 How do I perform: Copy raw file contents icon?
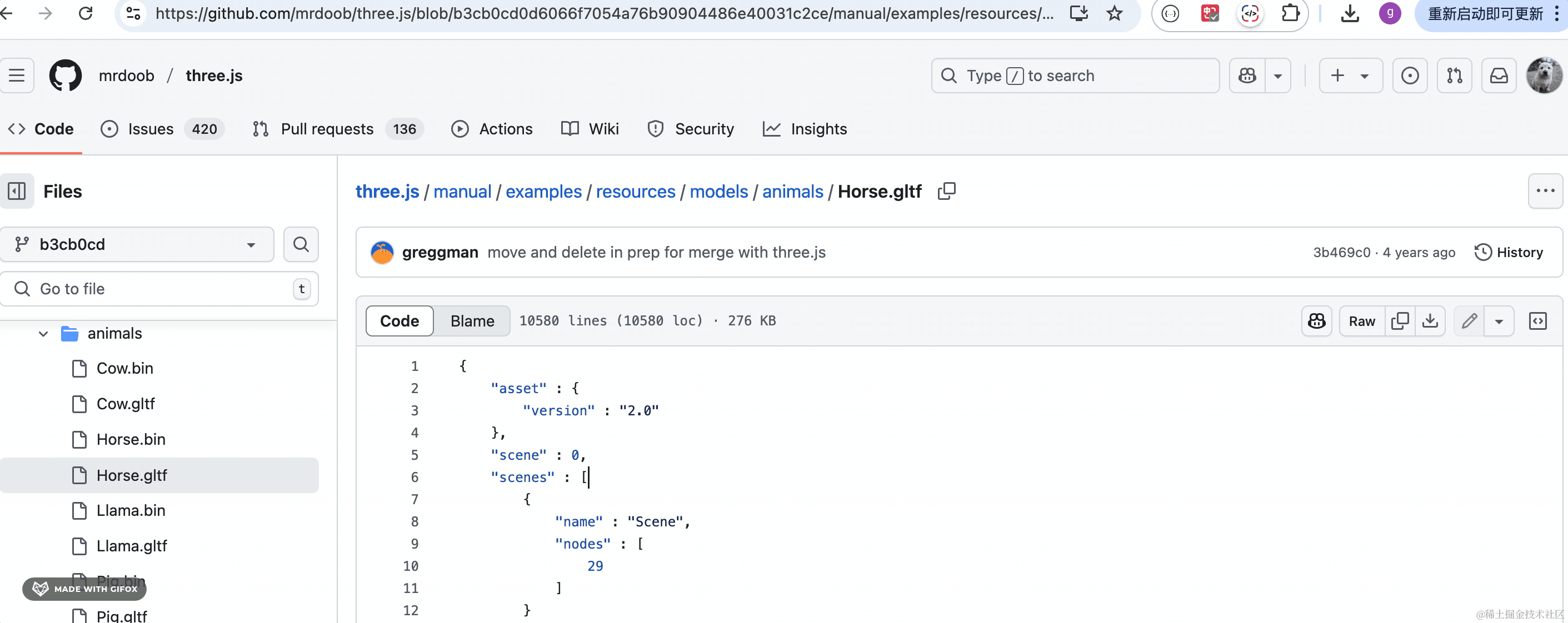click(1400, 320)
